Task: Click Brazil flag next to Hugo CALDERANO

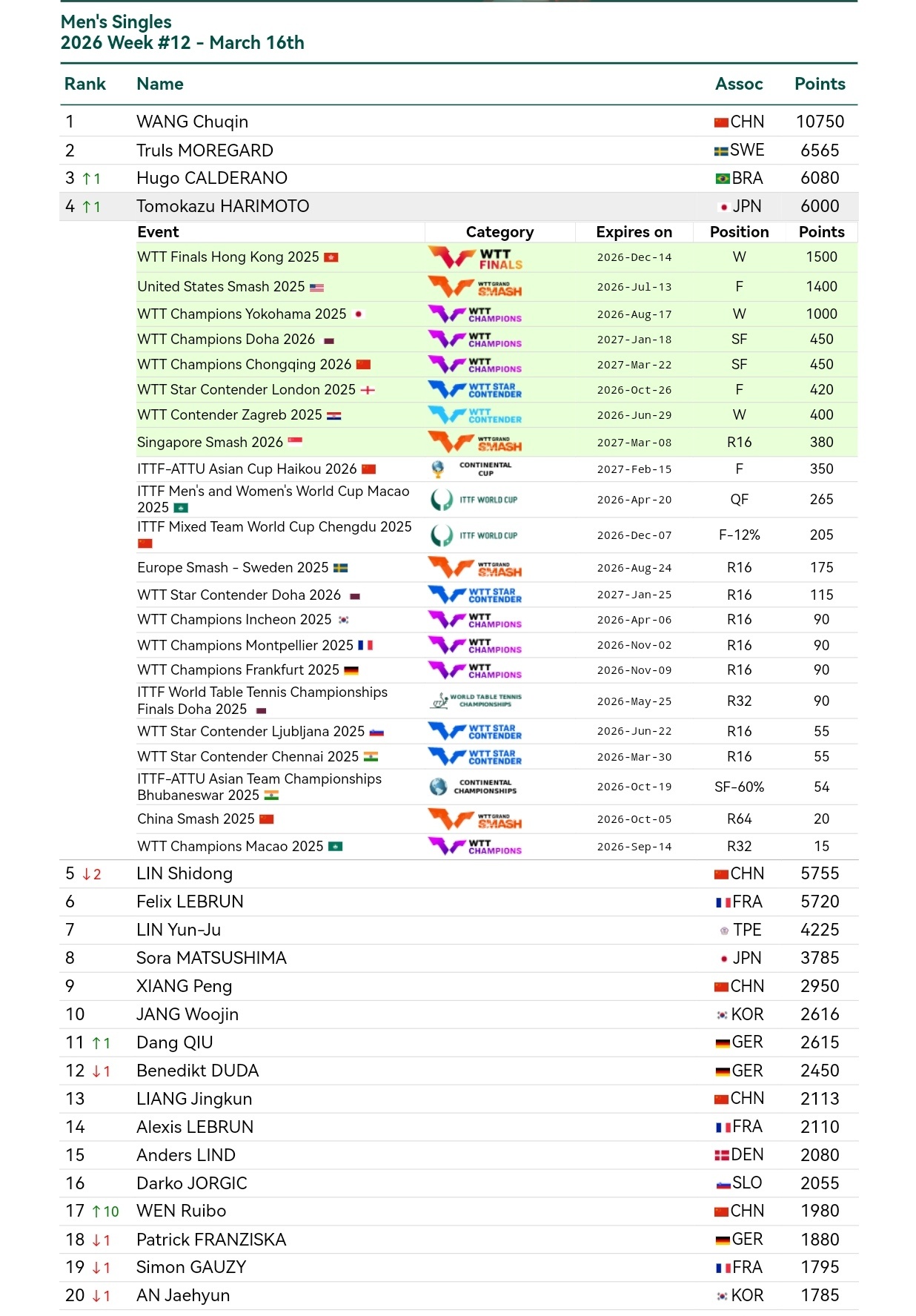Action: 723,179
